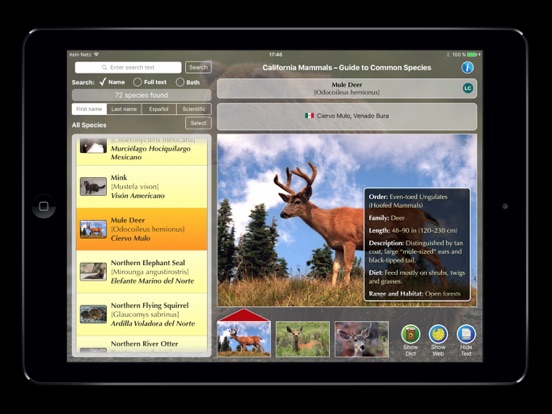552x414 pixels.
Task: Select the Mule Deer list entry
Action: tap(142, 229)
